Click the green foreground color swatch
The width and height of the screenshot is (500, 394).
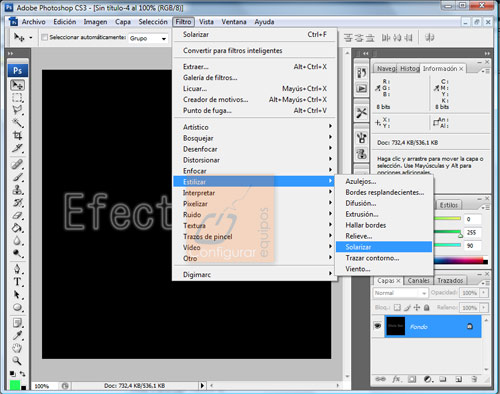coord(14,385)
